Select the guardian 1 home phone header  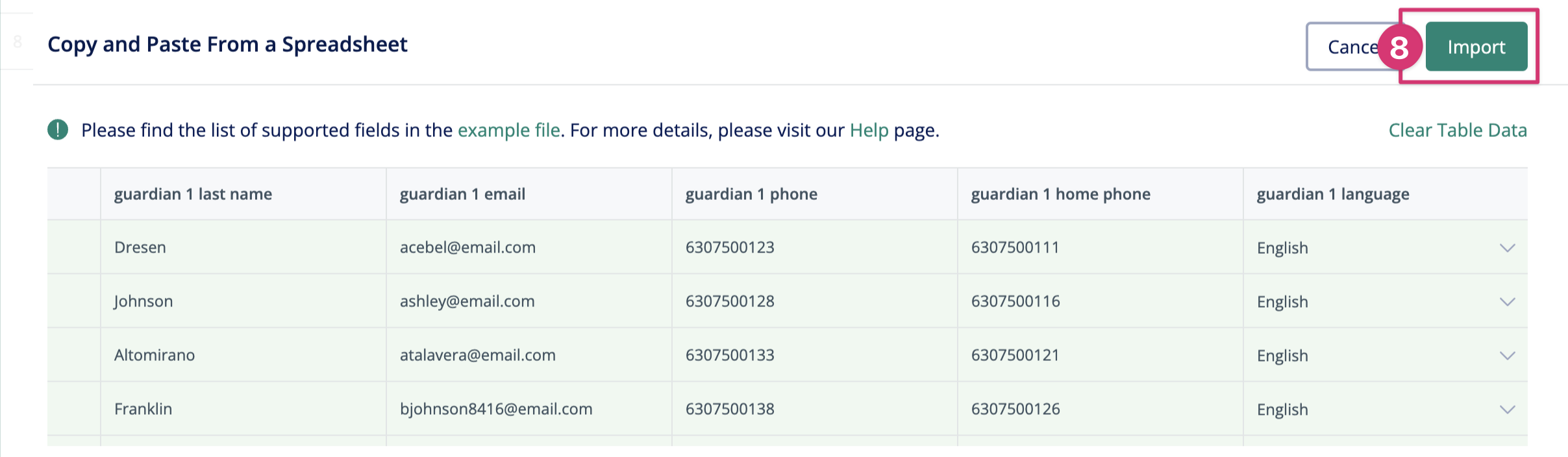pyautogui.click(x=1060, y=194)
